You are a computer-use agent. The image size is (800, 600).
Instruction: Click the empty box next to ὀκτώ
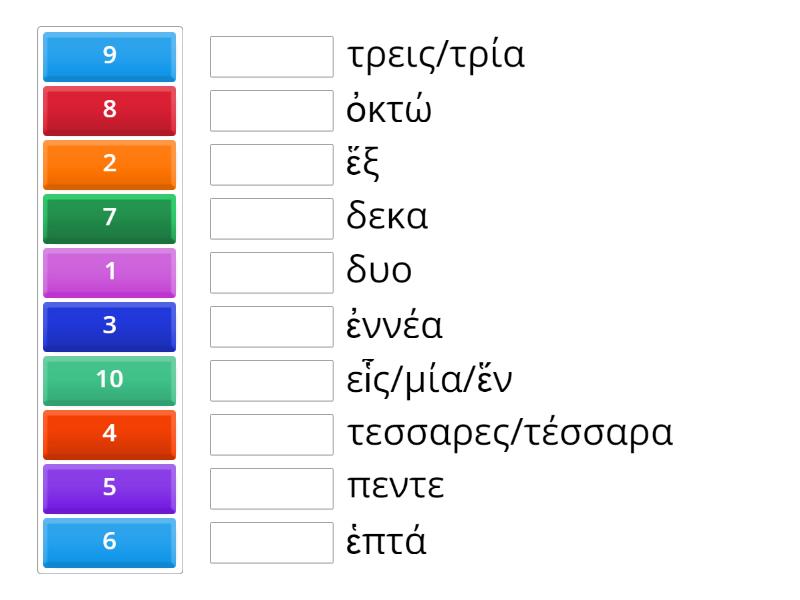(272, 109)
